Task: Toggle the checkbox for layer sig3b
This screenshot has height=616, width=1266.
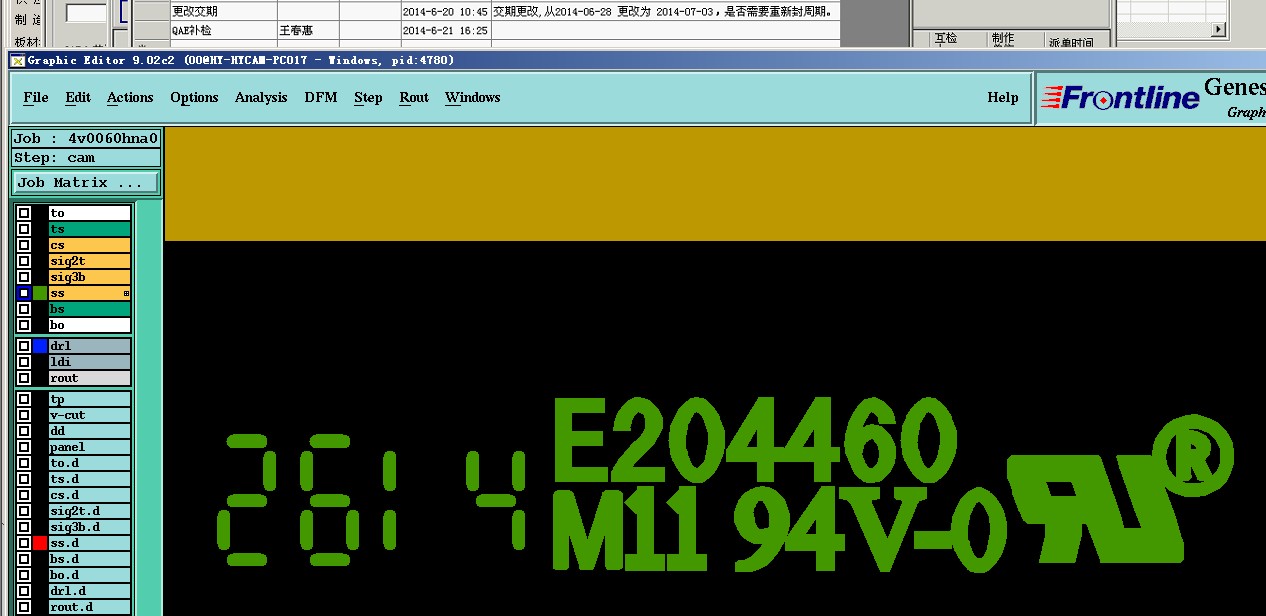Action: tap(24, 277)
